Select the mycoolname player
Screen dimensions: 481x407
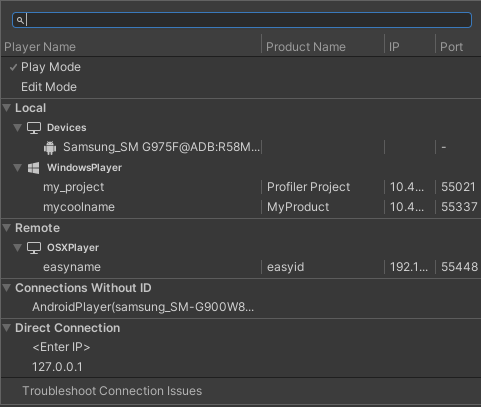241,207
